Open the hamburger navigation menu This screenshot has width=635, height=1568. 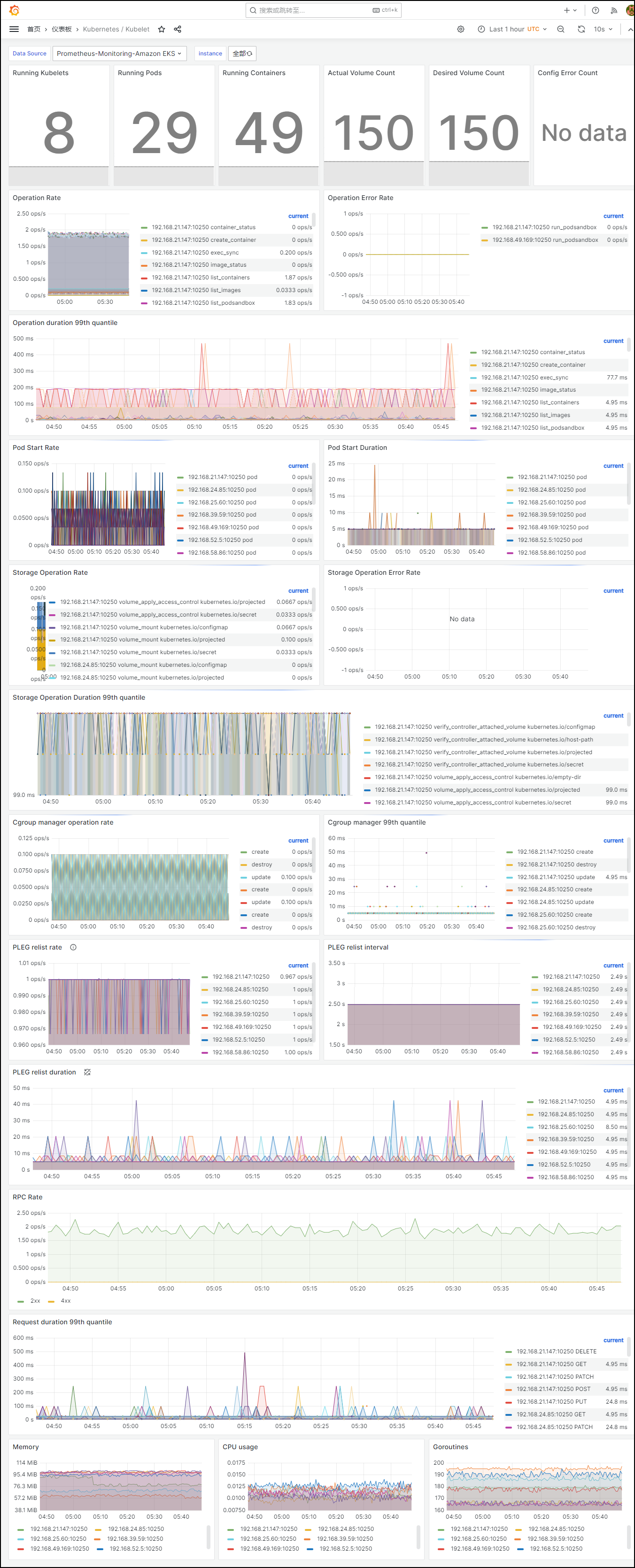[14, 29]
